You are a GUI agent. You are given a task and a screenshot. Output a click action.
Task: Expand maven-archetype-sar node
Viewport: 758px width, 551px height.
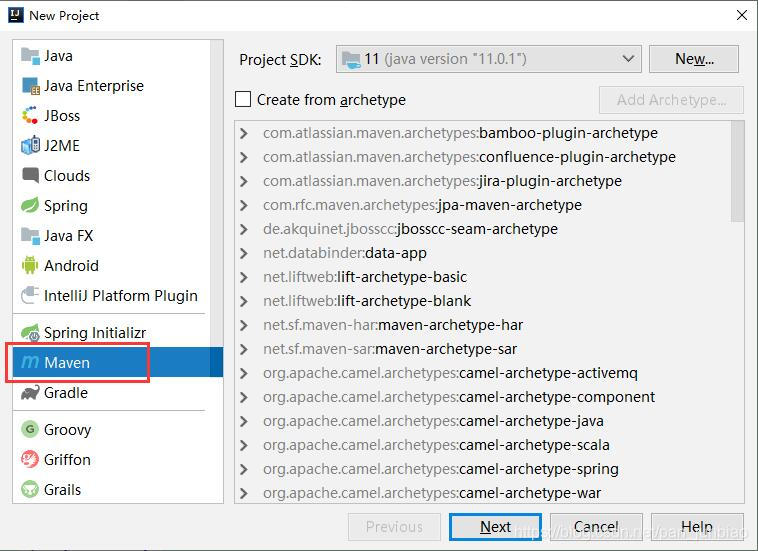click(x=244, y=349)
